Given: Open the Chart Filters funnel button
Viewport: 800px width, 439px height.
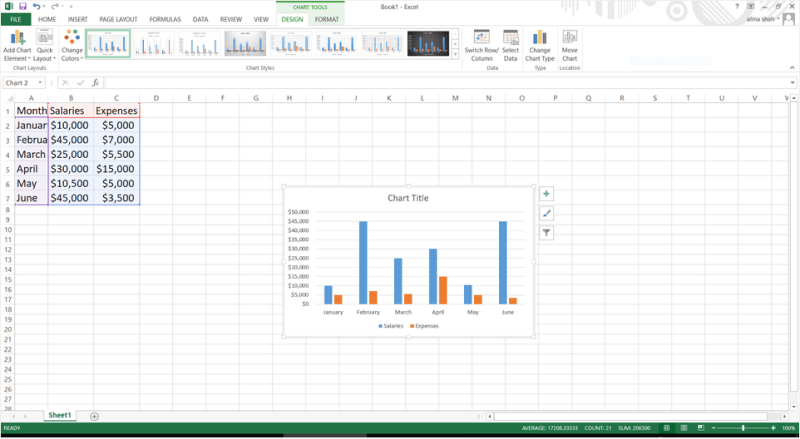Looking at the screenshot, I should pos(546,233).
